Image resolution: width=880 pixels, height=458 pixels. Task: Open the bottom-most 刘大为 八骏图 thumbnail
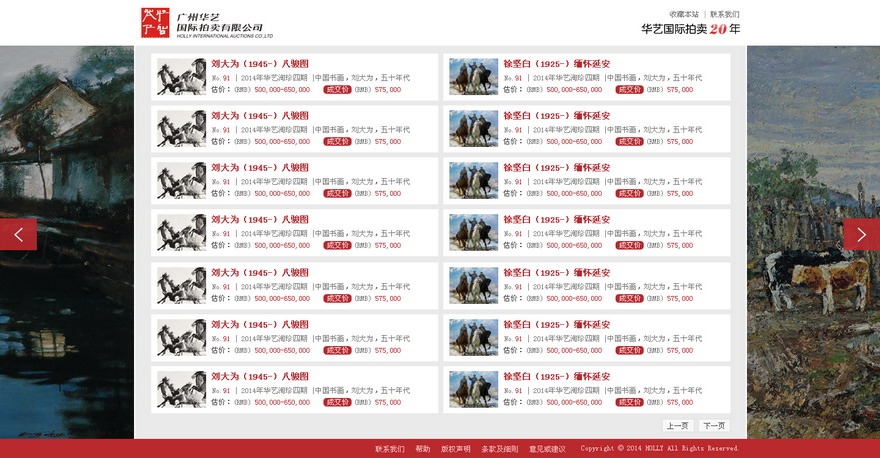[181, 389]
